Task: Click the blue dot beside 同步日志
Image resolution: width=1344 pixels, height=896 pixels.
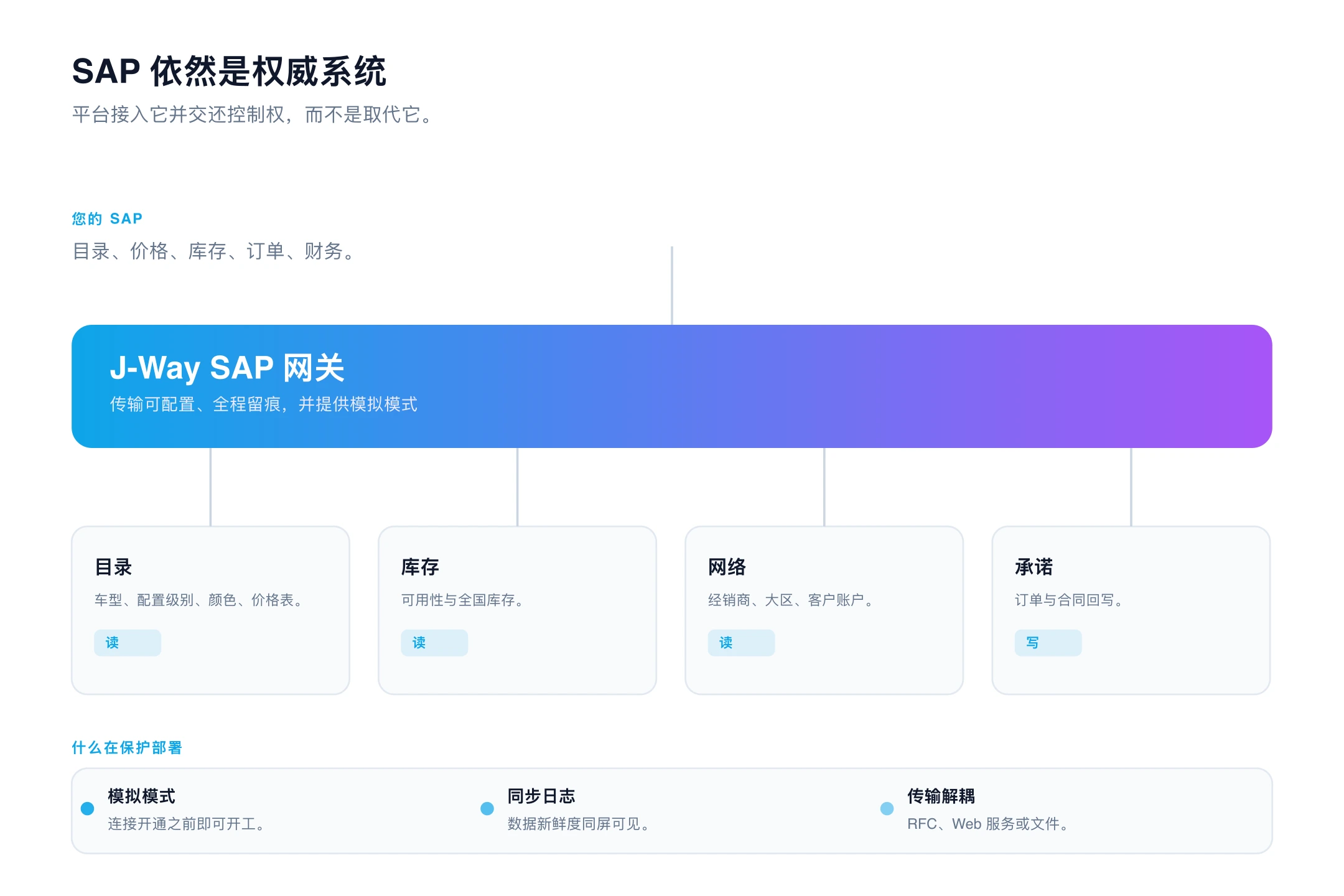Action: 487,808
